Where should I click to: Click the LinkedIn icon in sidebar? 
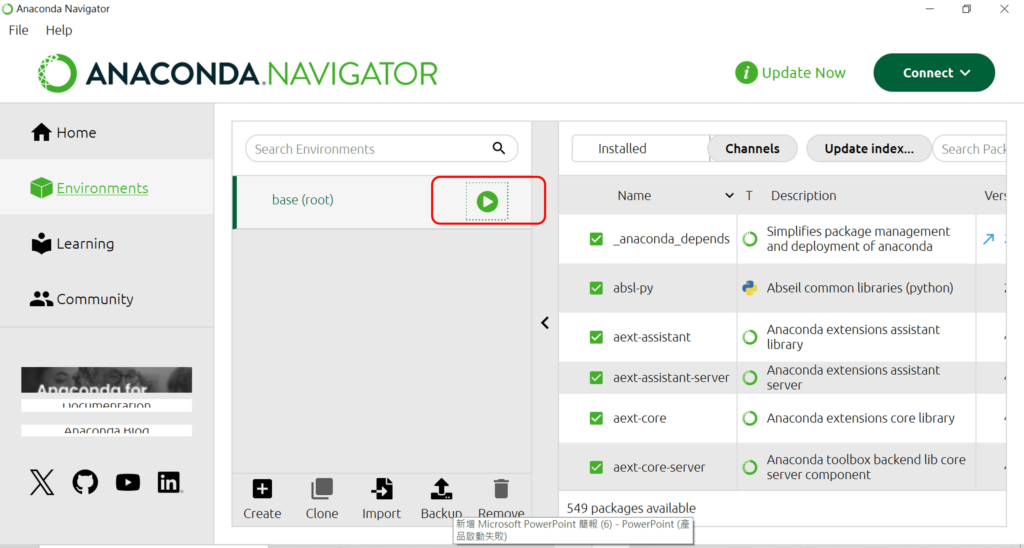[169, 483]
